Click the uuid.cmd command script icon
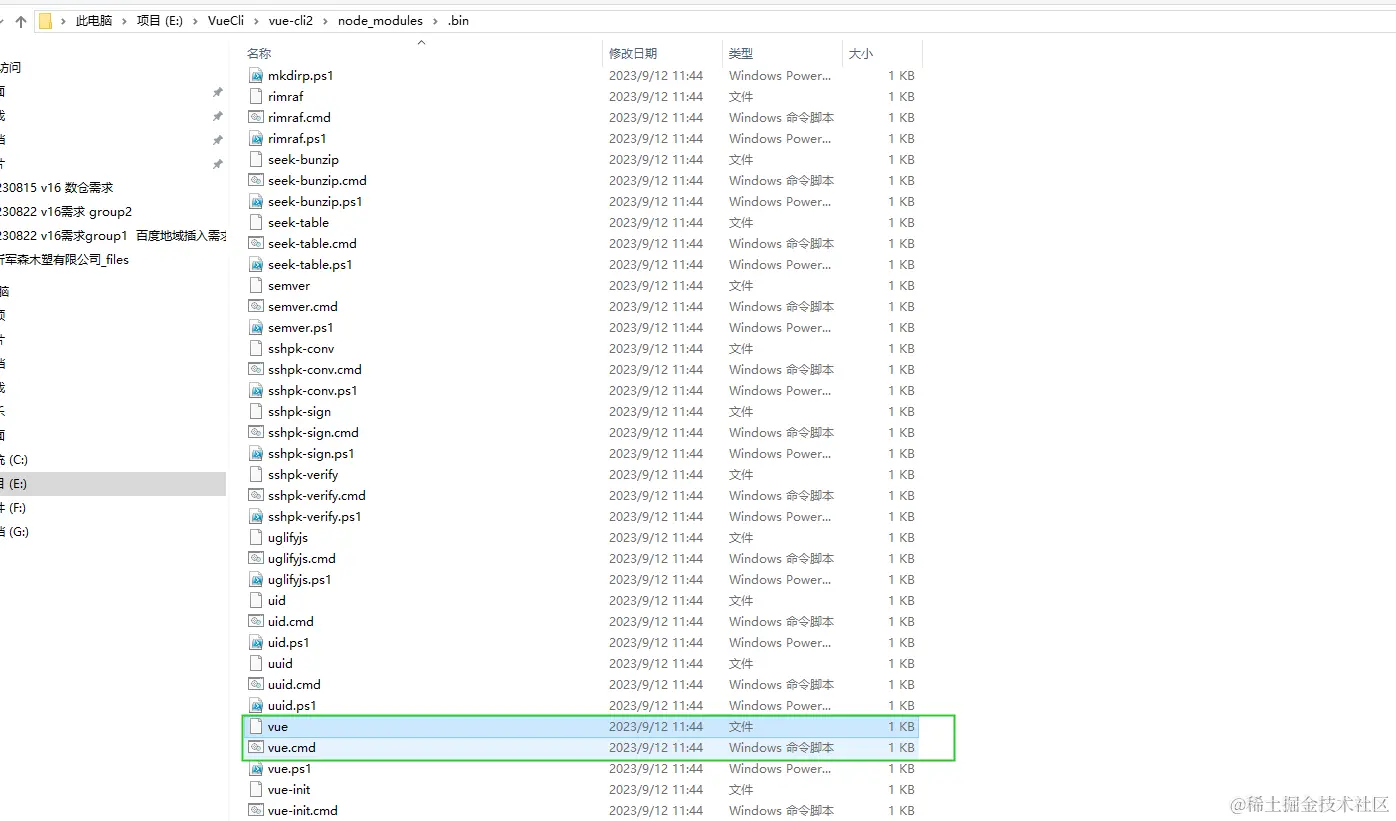The width and height of the screenshot is (1396, 821). coord(256,684)
